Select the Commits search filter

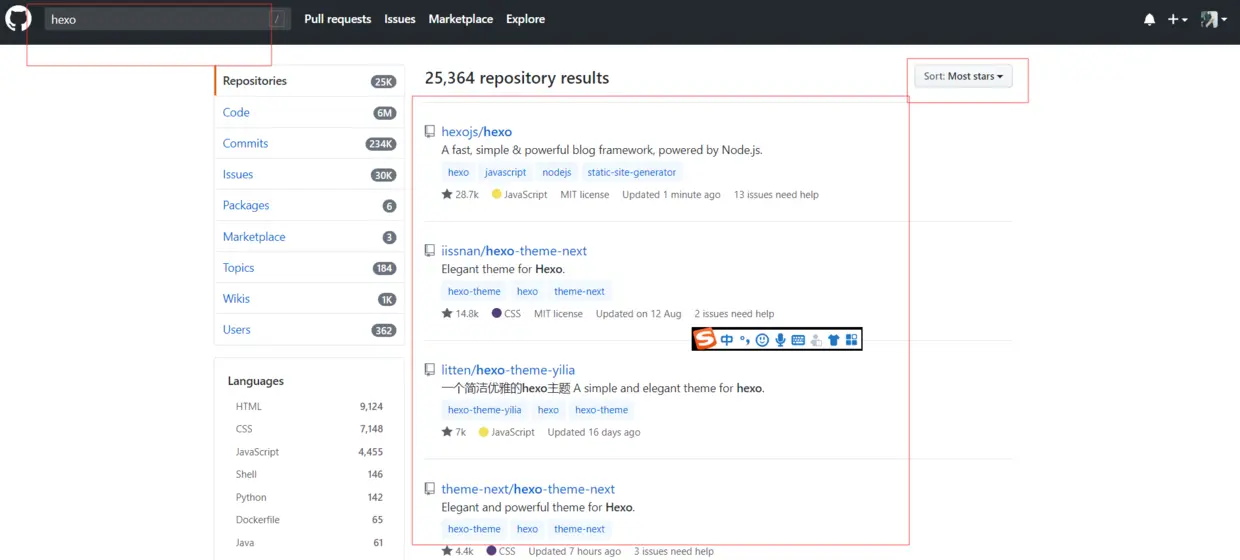click(309, 143)
